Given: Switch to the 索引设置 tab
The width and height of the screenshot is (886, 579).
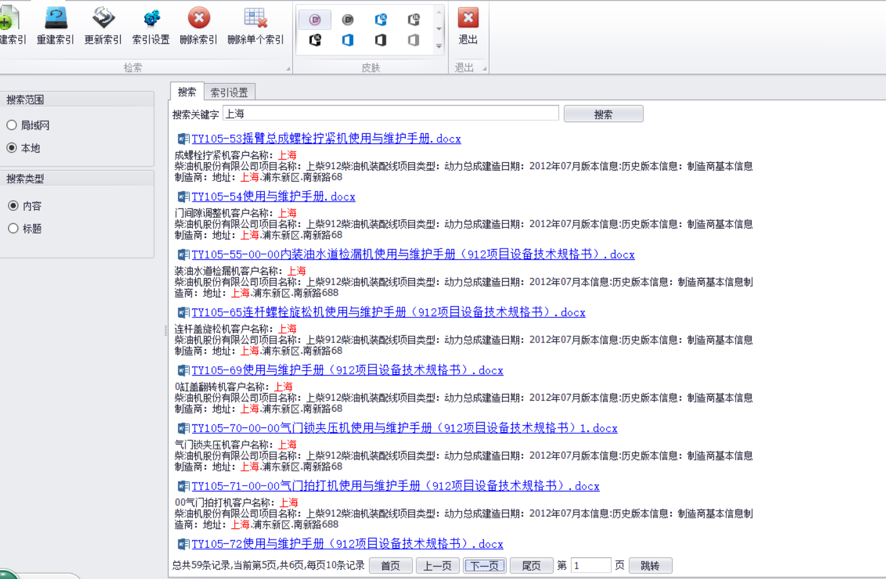Looking at the screenshot, I should pos(228,90).
